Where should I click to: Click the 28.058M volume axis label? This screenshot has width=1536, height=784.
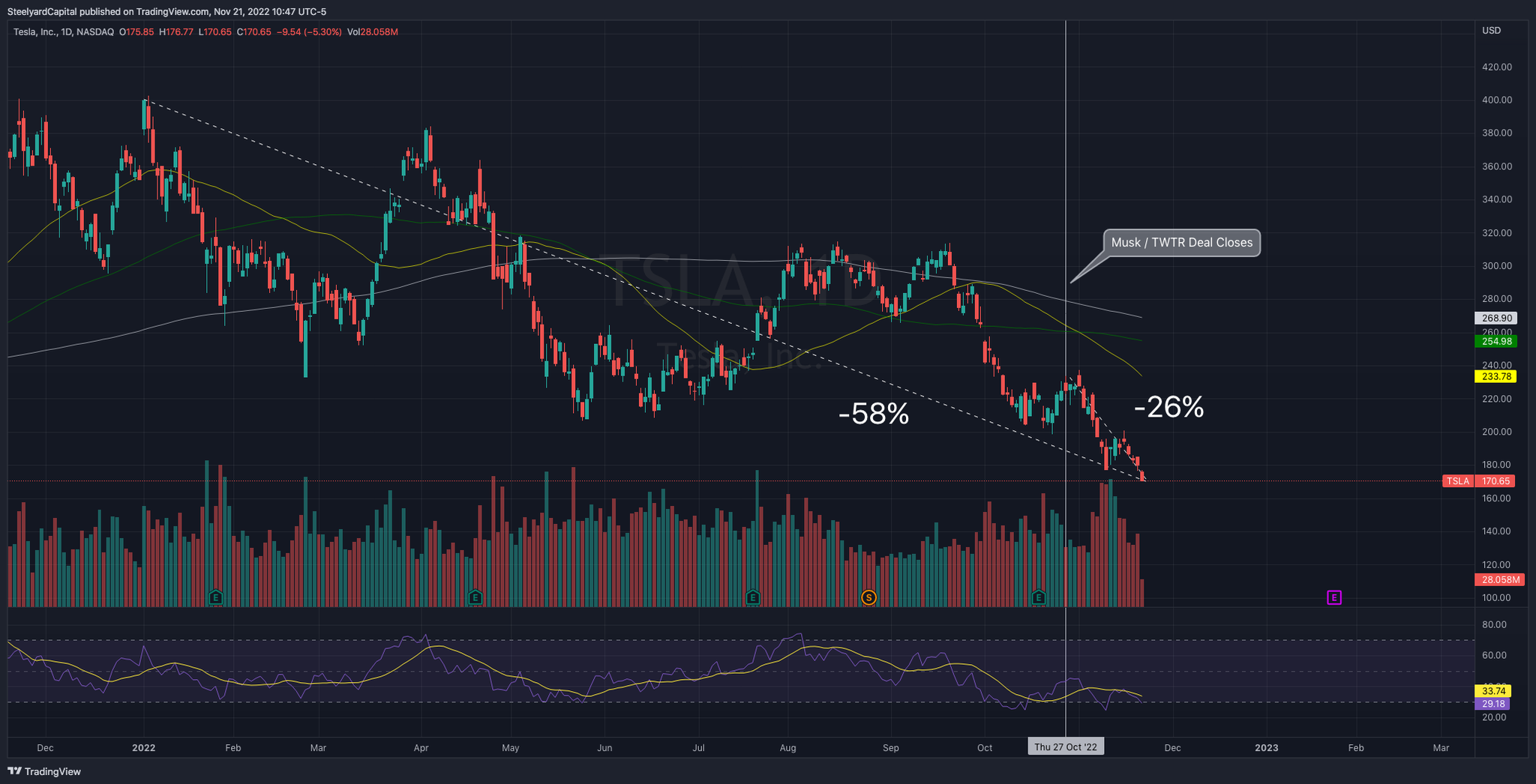1500,580
